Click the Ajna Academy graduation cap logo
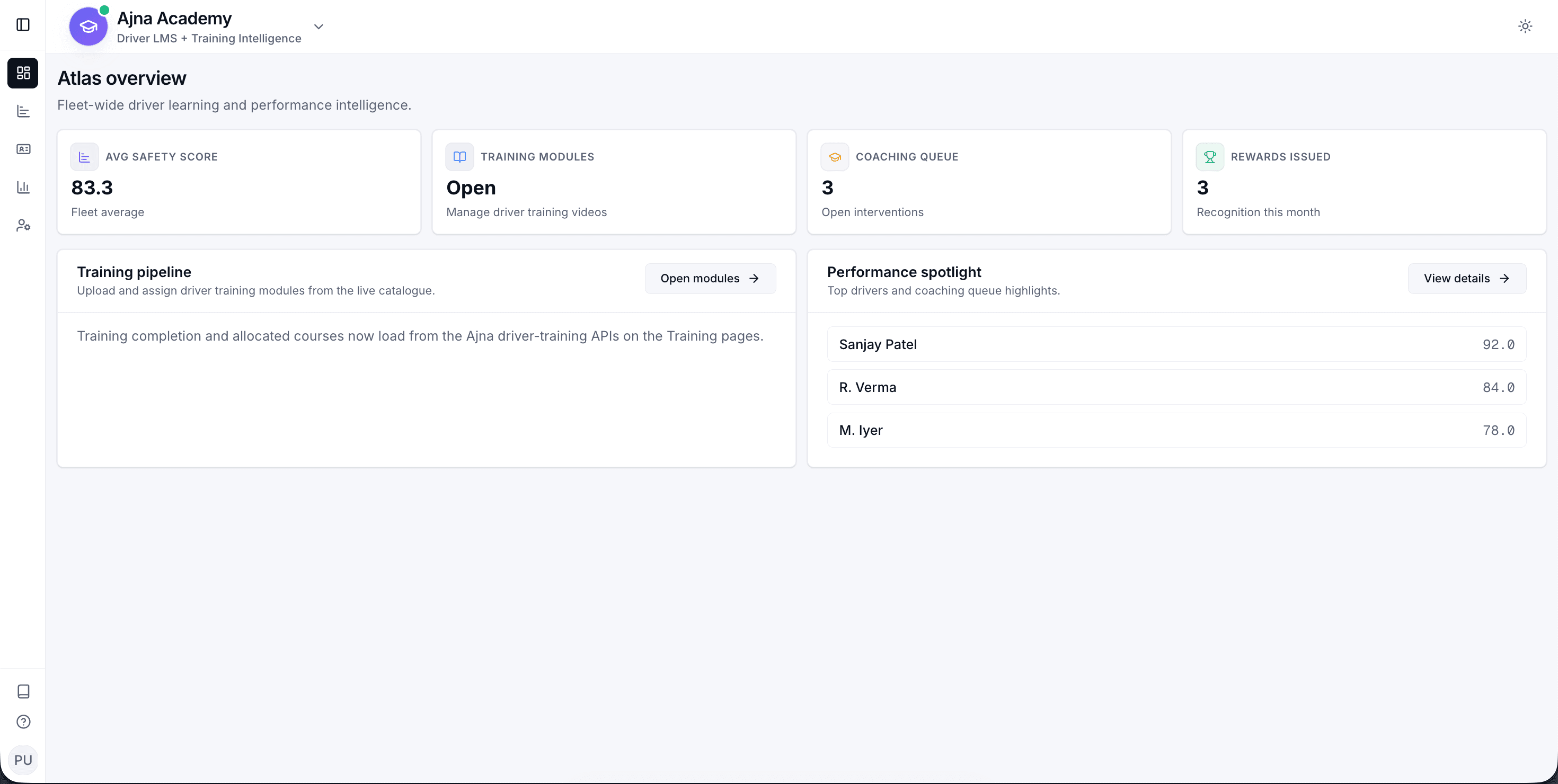This screenshot has height=784, width=1558. coord(88,26)
